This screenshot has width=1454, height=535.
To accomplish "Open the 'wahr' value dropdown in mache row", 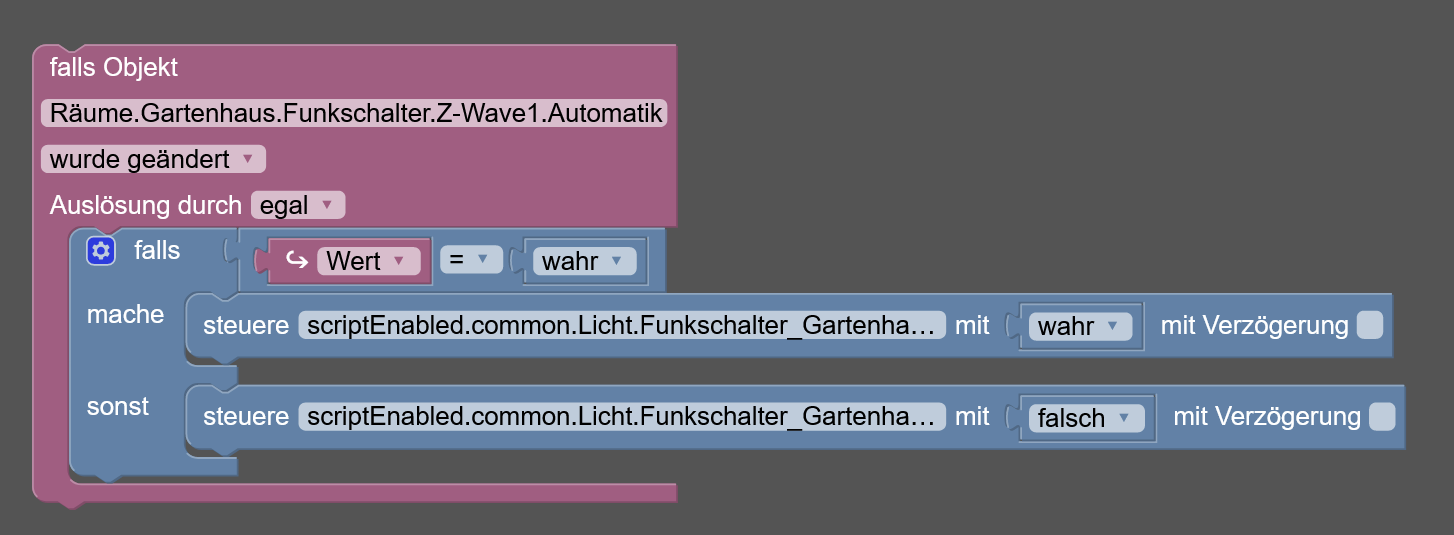I will click(1080, 326).
